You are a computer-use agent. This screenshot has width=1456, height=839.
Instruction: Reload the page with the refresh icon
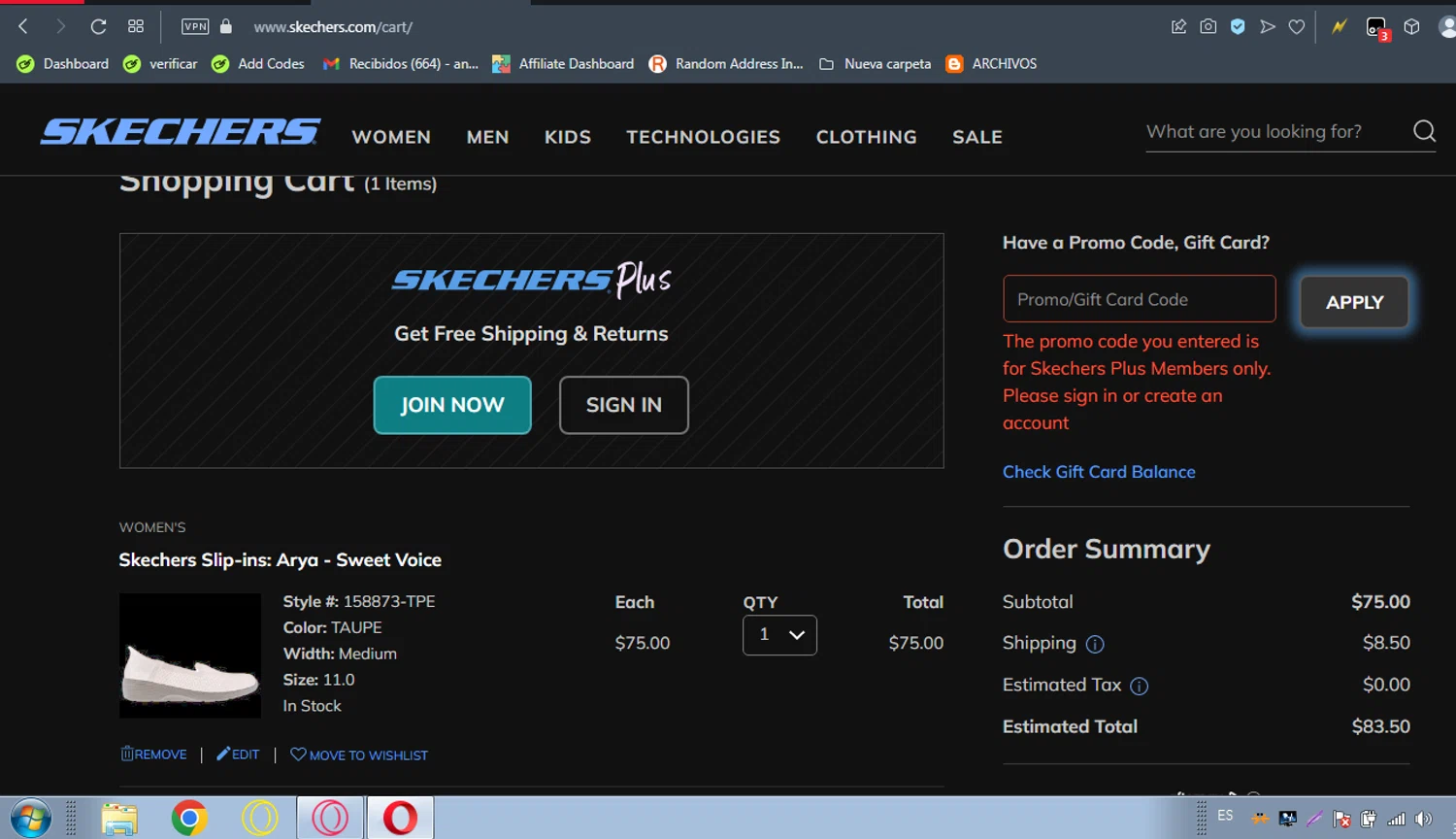pyautogui.click(x=98, y=26)
